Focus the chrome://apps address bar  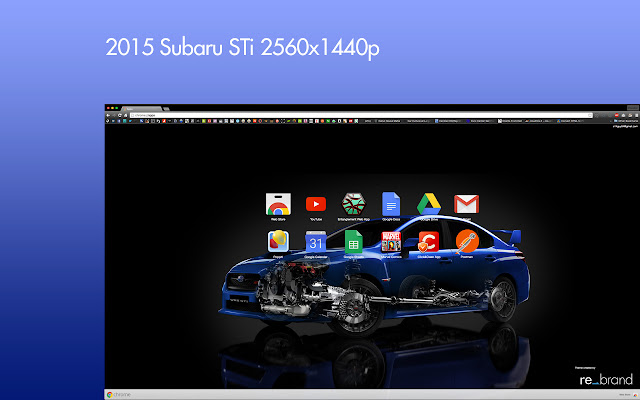tap(361, 116)
